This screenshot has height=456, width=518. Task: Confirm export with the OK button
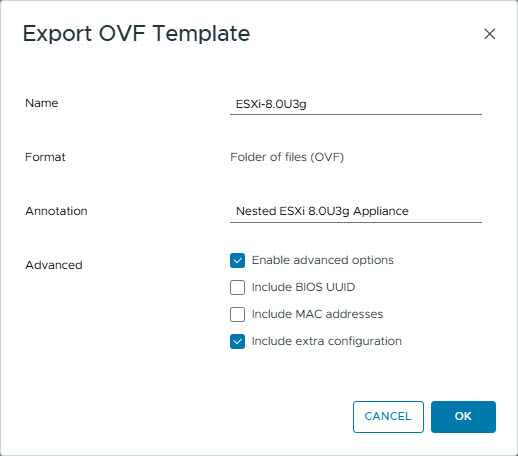463,417
